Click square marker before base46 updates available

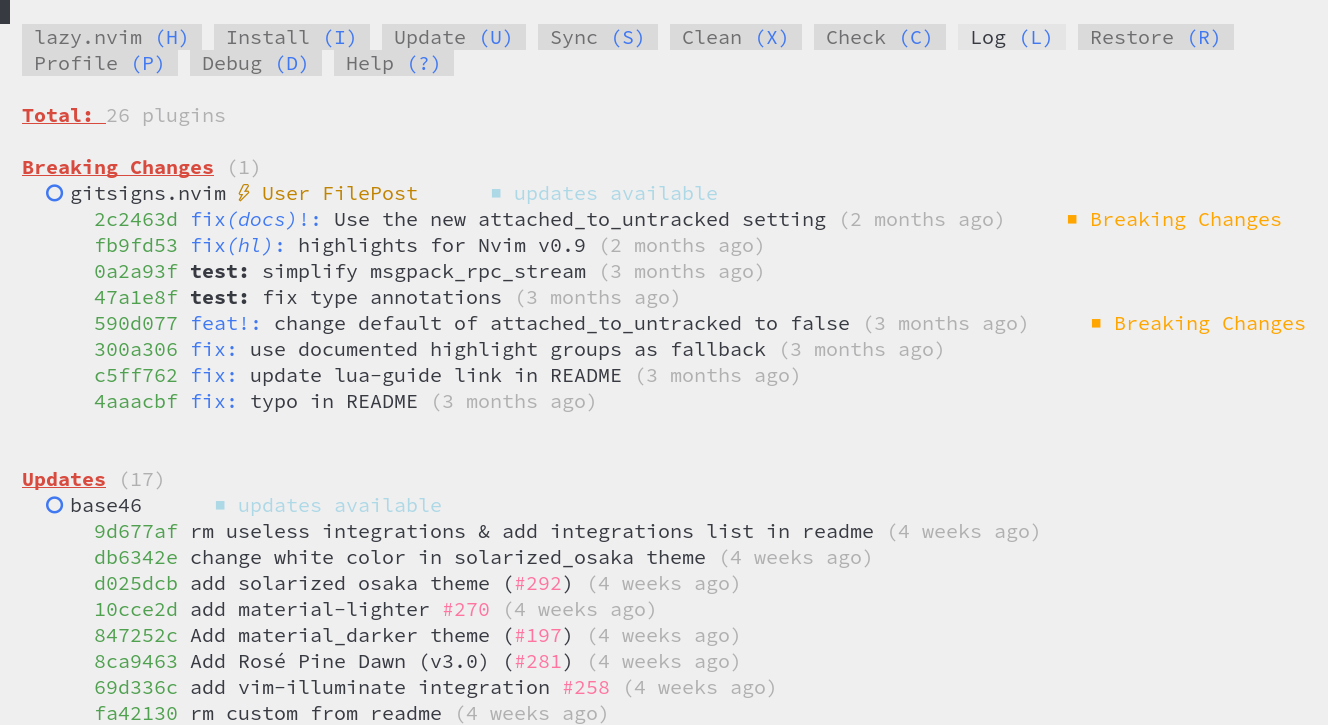coord(220,506)
